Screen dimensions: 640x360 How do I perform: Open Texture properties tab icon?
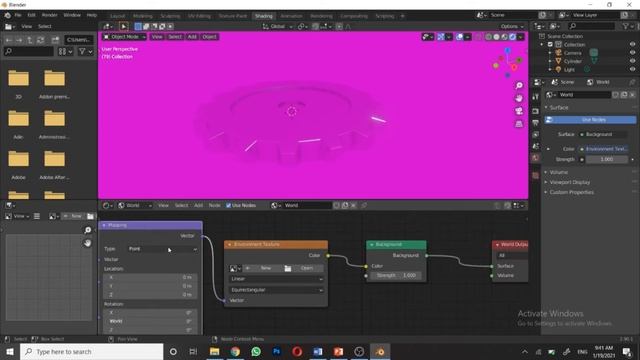(536, 176)
